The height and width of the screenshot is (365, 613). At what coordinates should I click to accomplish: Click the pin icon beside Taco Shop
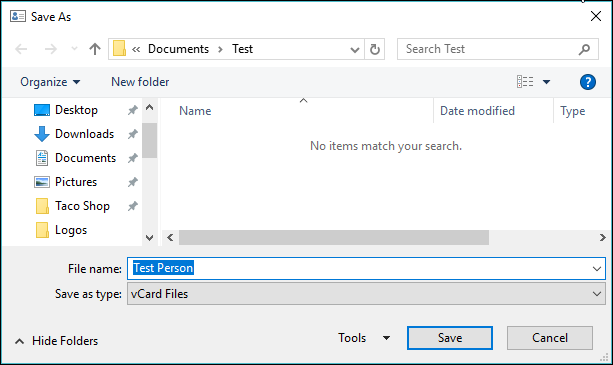click(x=133, y=206)
